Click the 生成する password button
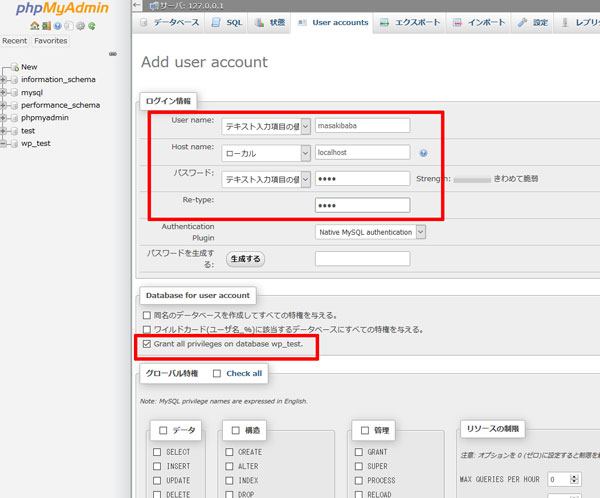This screenshot has width=600, height=498. point(245,259)
